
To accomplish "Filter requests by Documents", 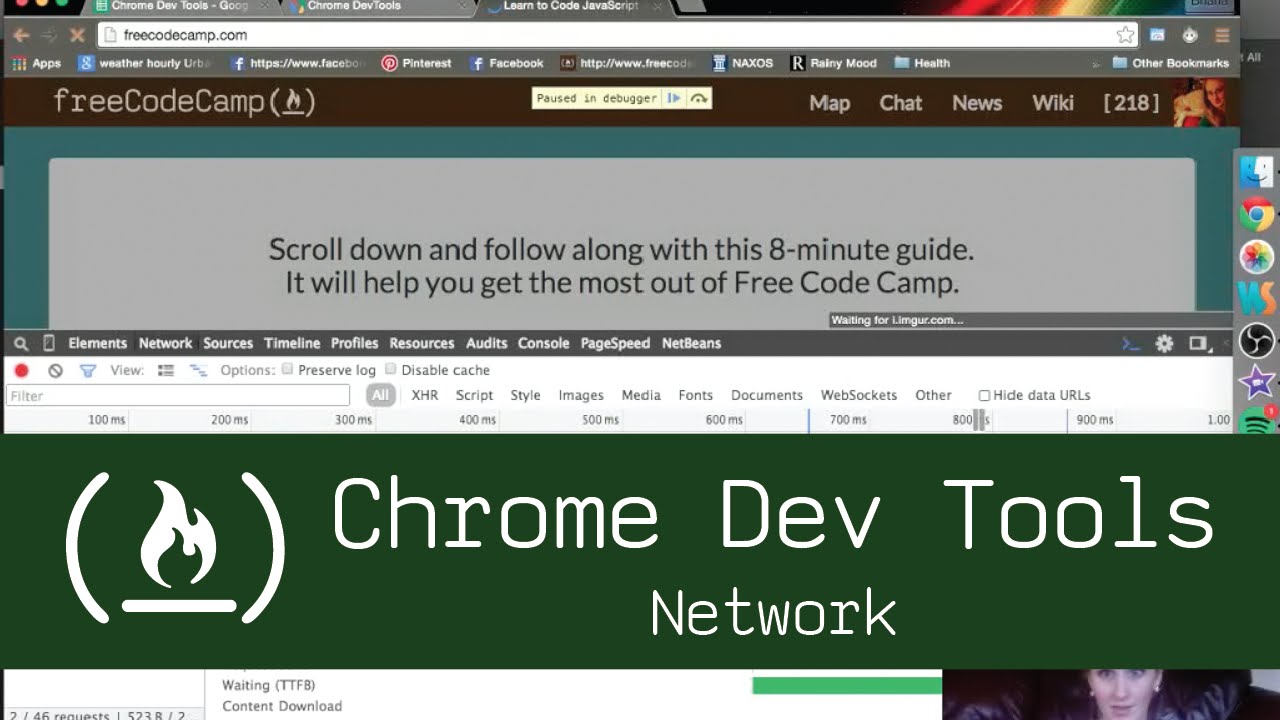I will [x=767, y=395].
